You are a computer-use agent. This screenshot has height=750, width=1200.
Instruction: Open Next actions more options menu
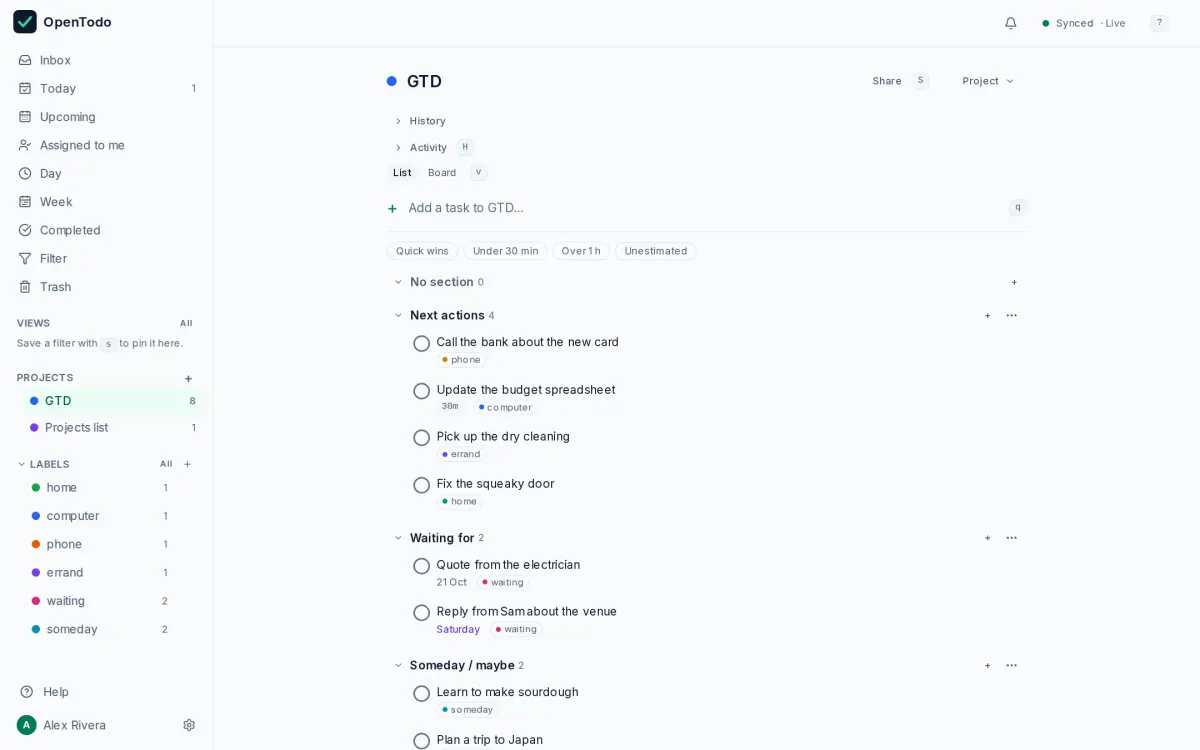pos(1012,315)
